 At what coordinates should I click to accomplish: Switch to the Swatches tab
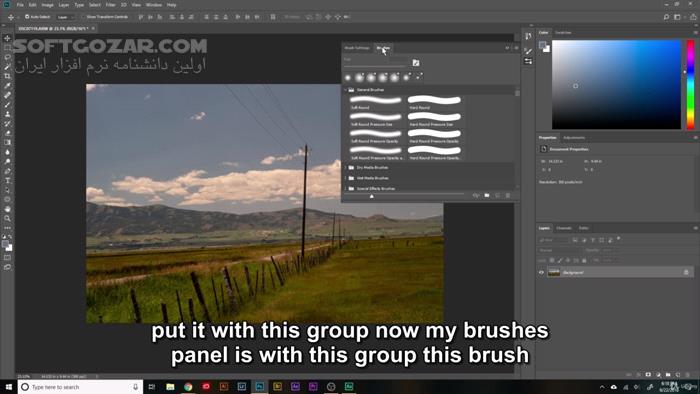563,33
